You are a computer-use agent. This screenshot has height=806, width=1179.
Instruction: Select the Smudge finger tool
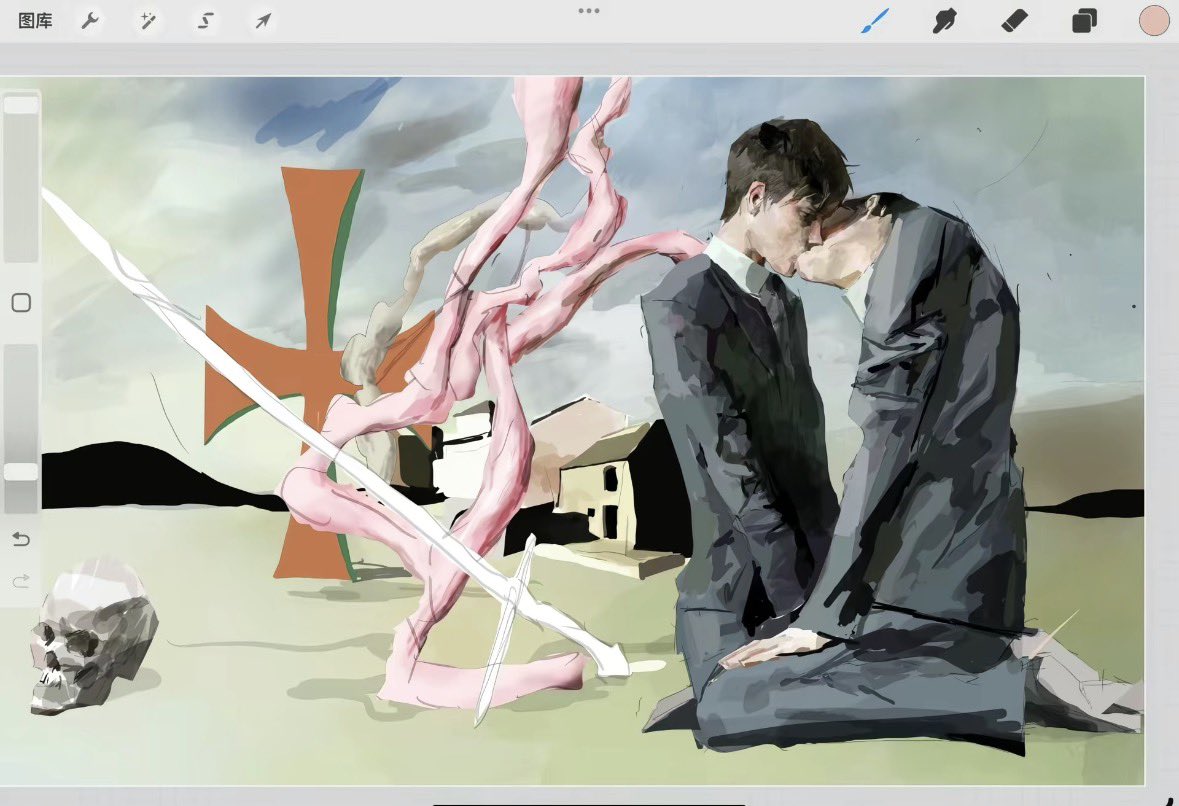point(944,21)
